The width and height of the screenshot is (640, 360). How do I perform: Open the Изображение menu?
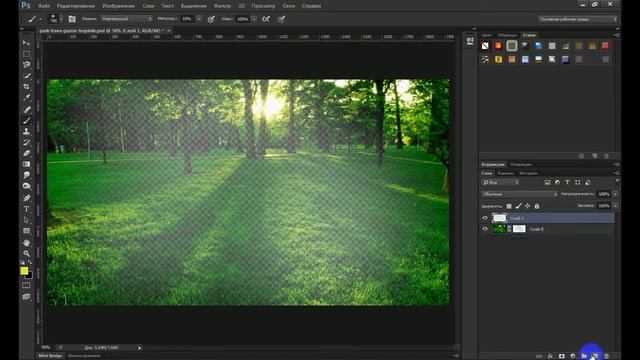click(x=118, y=6)
